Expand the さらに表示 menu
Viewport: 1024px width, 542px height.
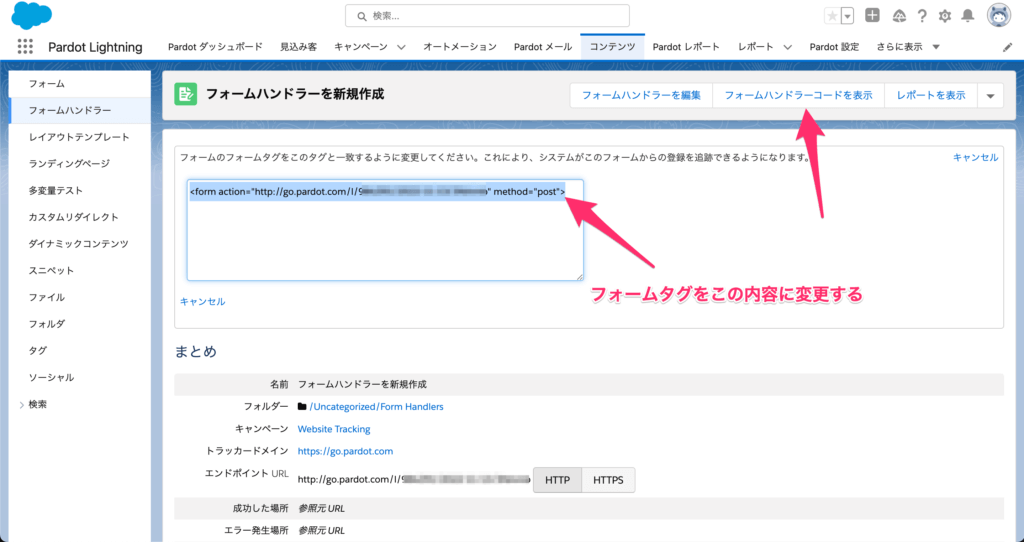(x=908, y=47)
